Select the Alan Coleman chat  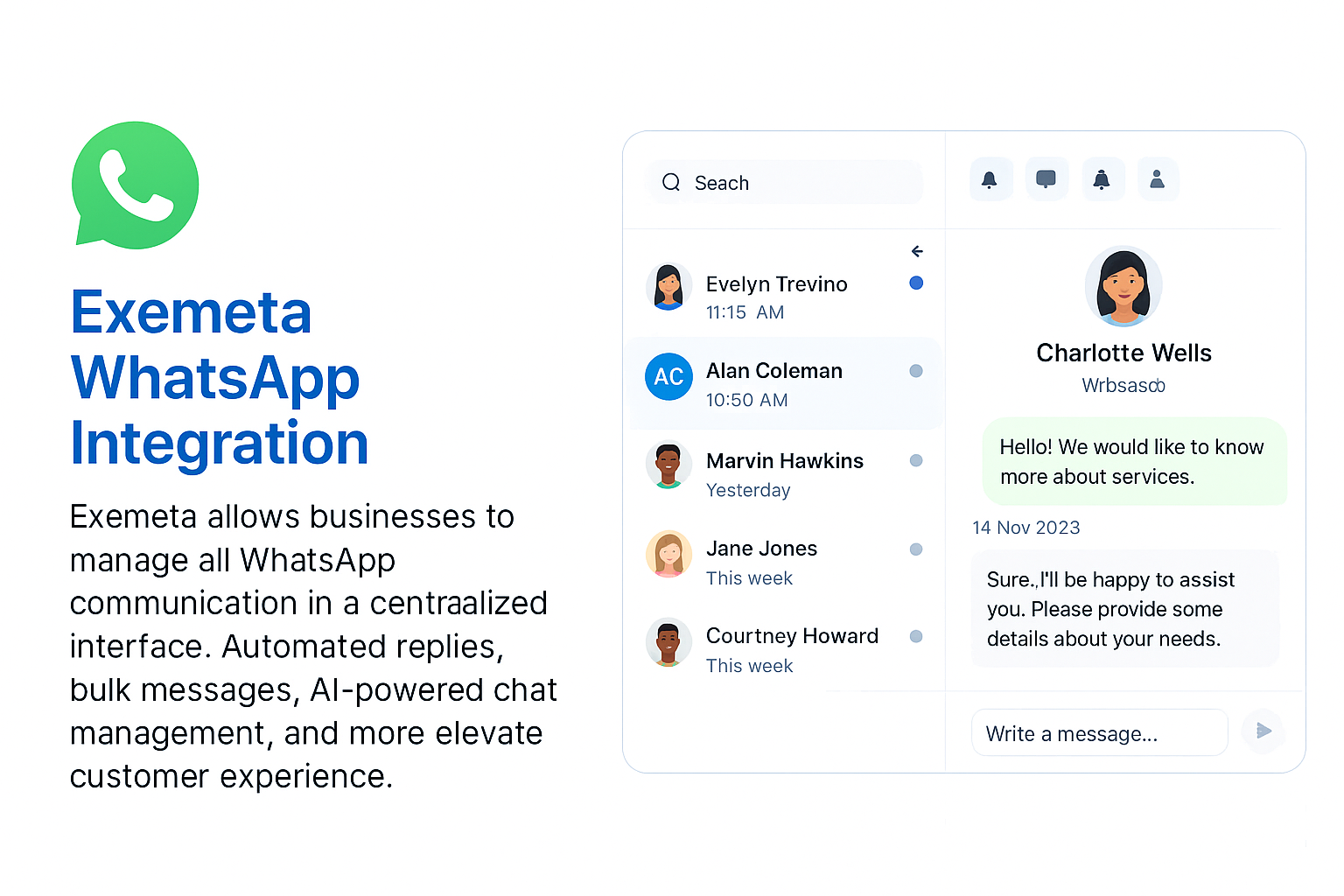coord(785,383)
